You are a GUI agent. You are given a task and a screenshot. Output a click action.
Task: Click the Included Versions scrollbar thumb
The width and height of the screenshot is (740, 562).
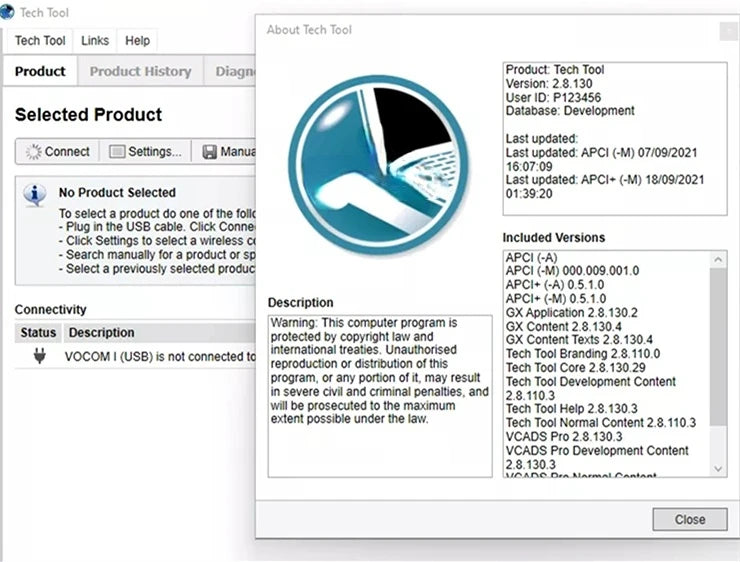[x=718, y=347]
